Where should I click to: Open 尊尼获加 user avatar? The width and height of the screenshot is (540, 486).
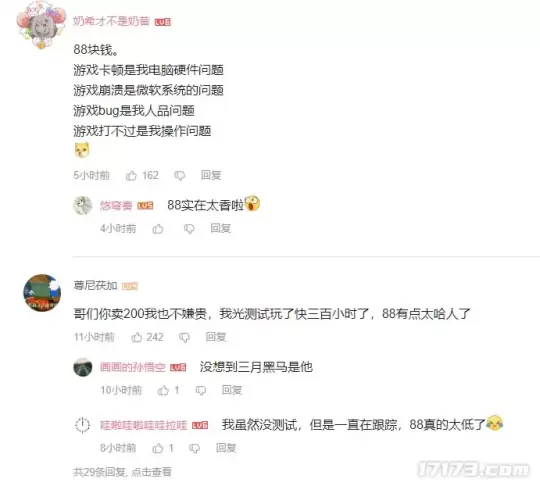pyautogui.click(x=42, y=293)
